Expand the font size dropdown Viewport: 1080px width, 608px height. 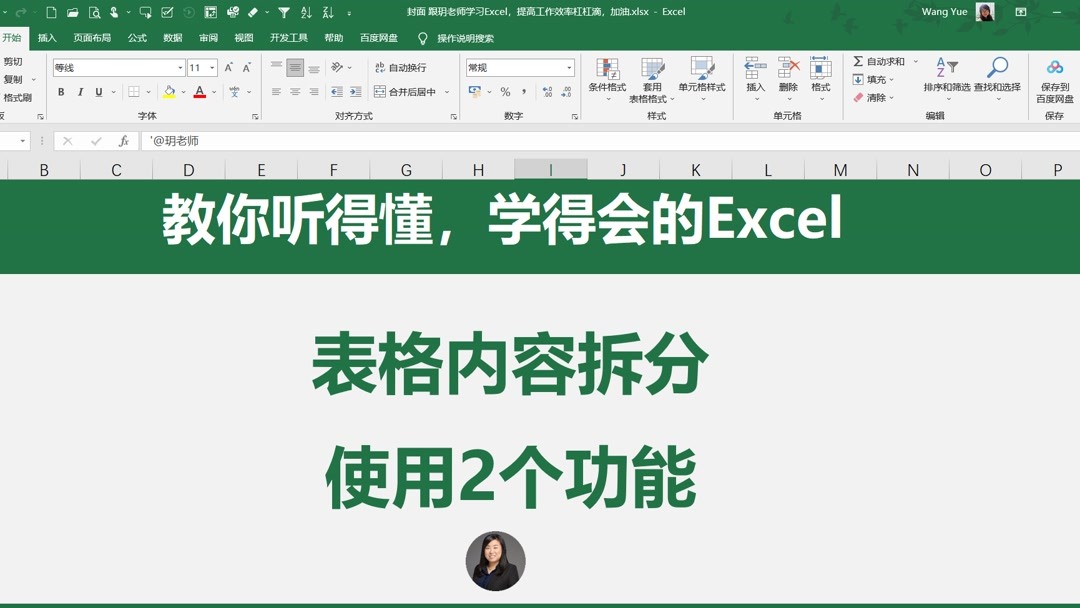(x=210, y=66)
